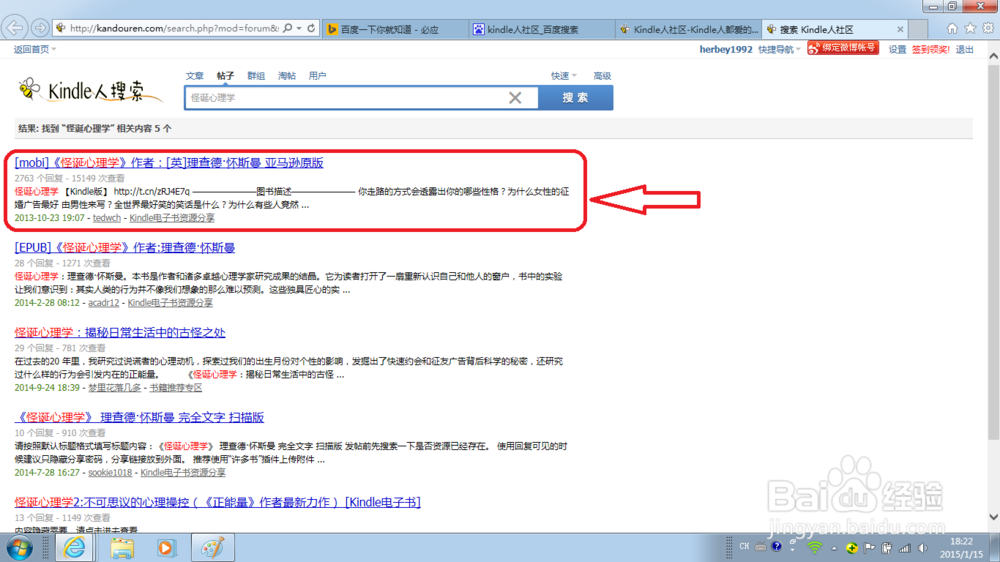Image resolution: width=1000 pixels, height=562 pixels.
Task: Open the browser Tools gear icon
Action: [x=988, y=29]
